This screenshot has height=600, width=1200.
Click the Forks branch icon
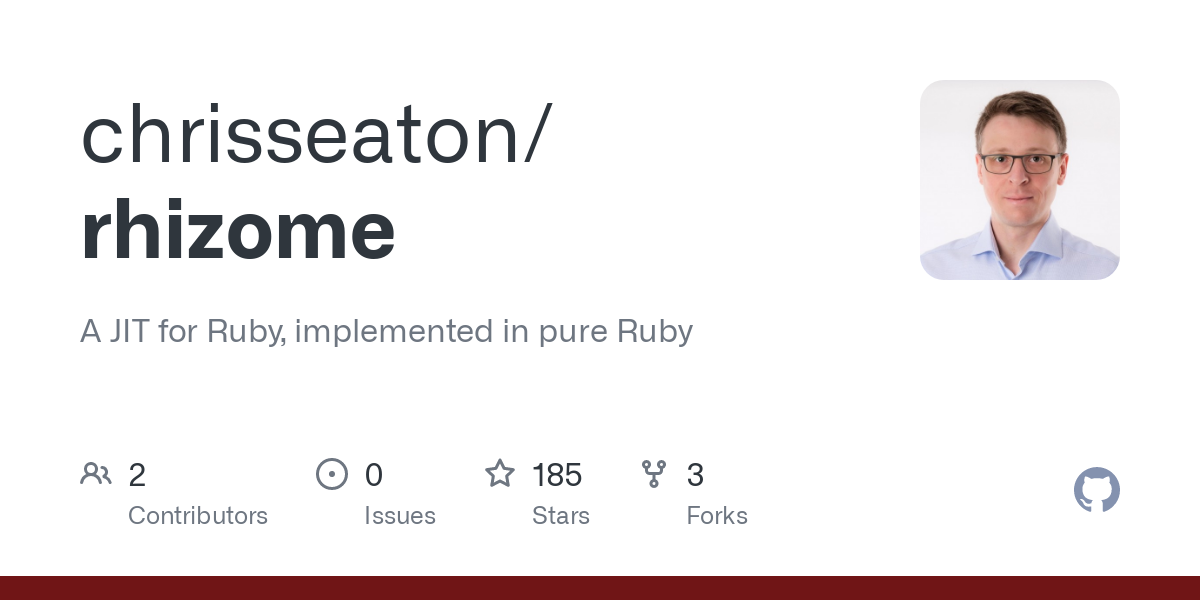(654, 474)
